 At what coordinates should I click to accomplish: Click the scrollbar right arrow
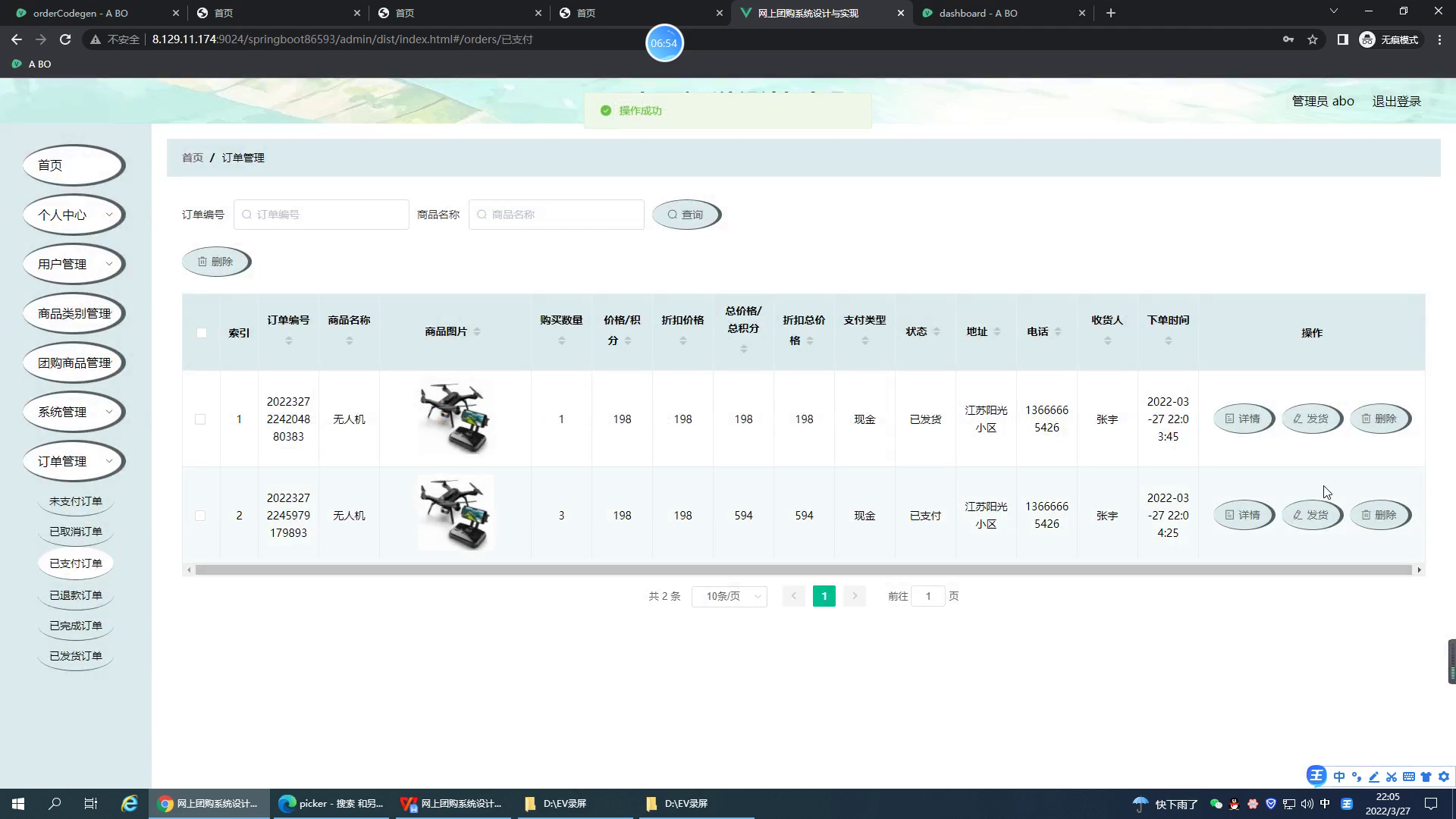click(x=1419, y=570)
